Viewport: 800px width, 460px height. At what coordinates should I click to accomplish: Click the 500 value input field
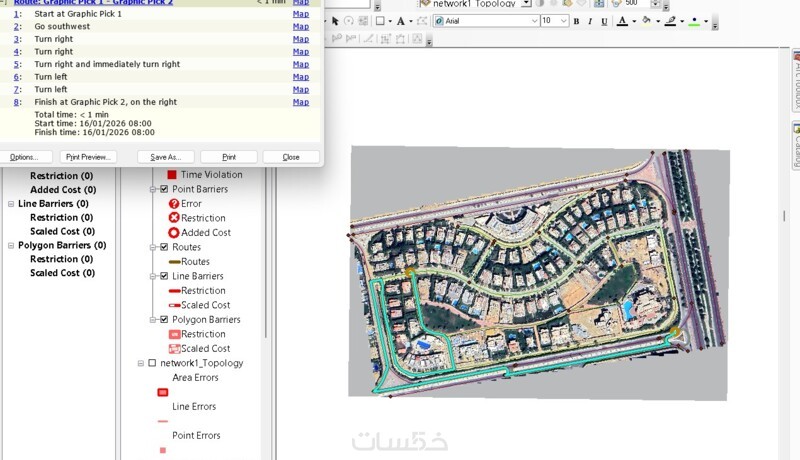tap(636, 3)
